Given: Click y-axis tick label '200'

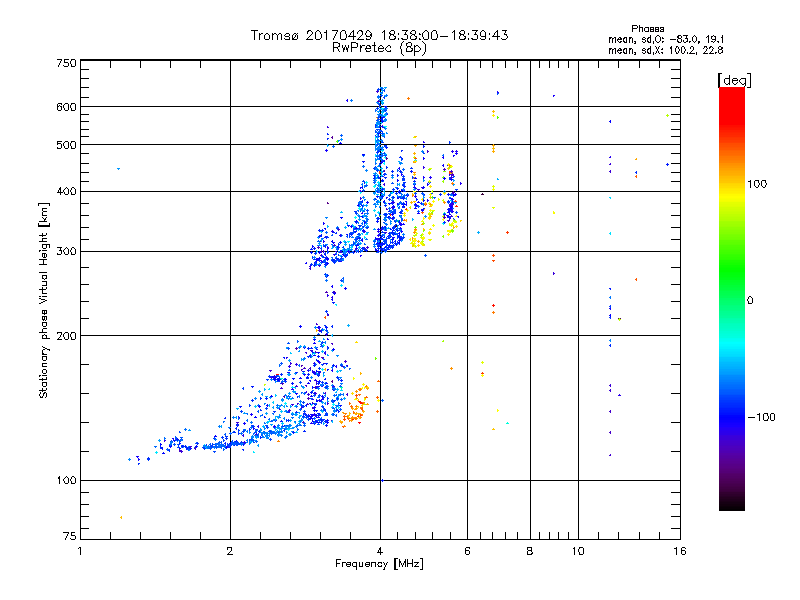Looking at the screenshot, I should pyautogui.click(x=66, y=336).
